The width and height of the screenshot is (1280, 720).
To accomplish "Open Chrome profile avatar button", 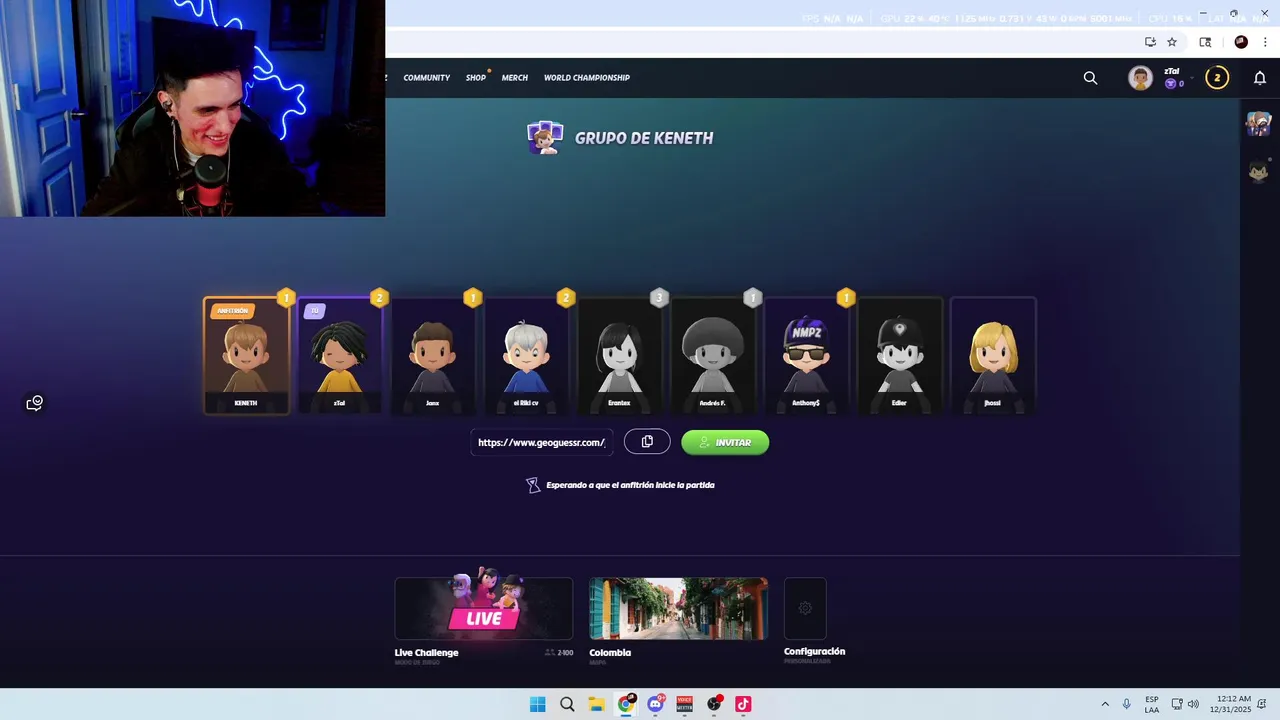I will coord(1241,42).
